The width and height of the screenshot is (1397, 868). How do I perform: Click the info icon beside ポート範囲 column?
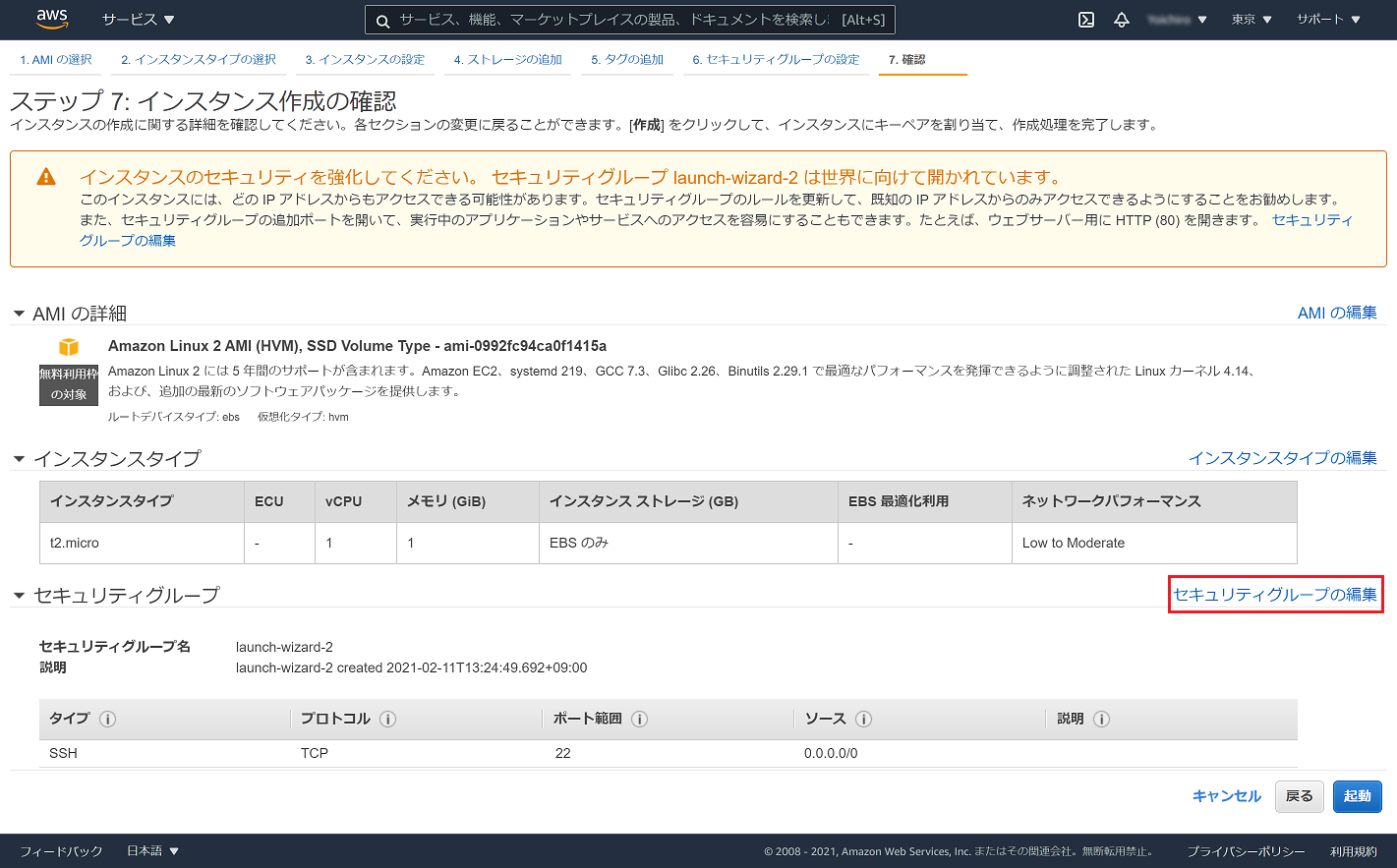pyautogui.click(x=640, y=719)
